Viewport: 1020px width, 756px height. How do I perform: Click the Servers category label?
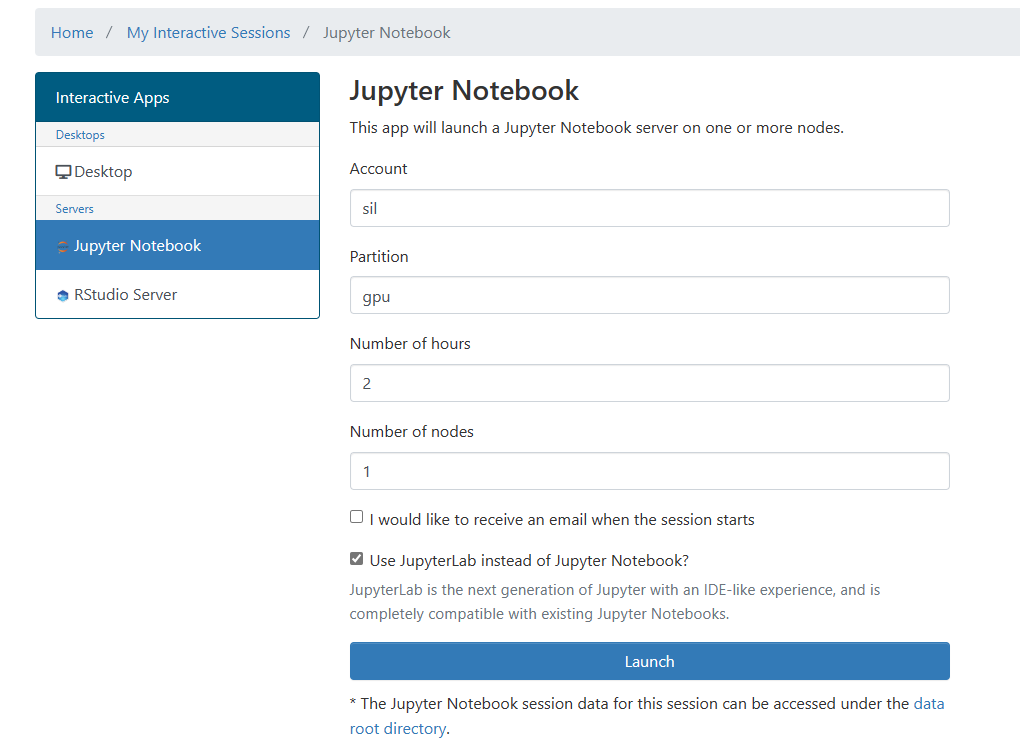click(x=74, y=209)
